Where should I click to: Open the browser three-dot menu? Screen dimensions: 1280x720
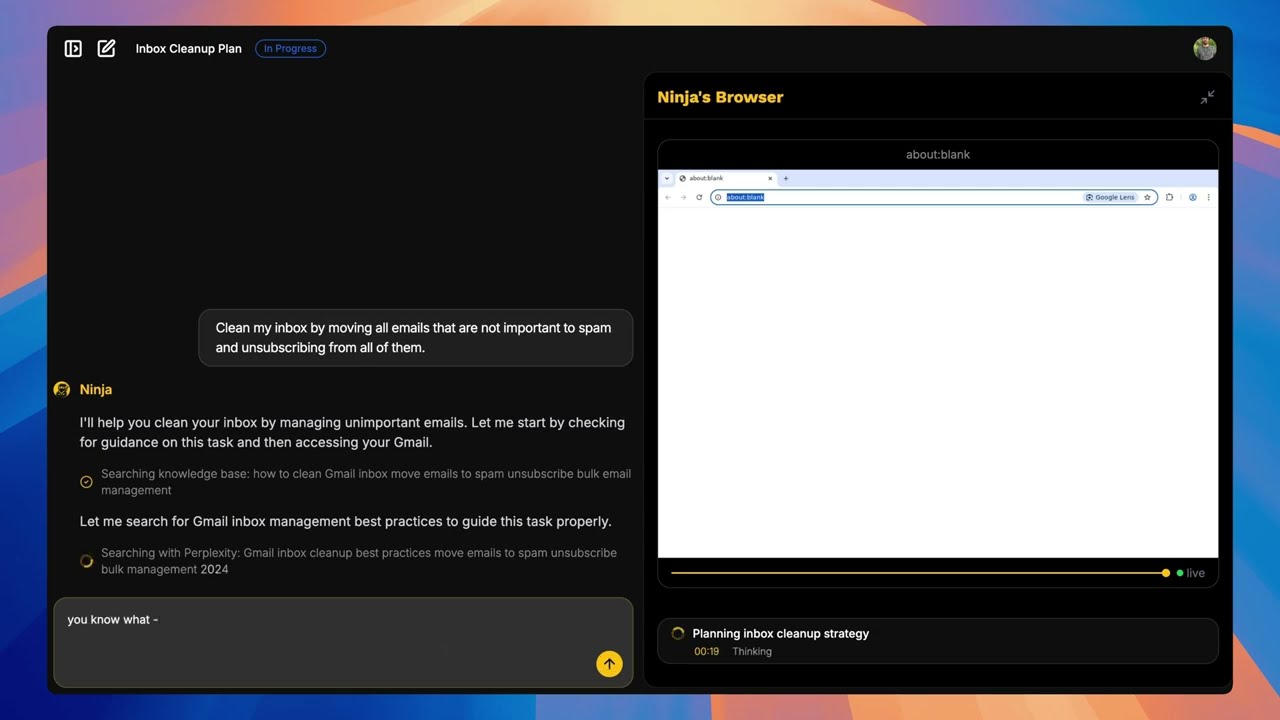coord(1208,197)
